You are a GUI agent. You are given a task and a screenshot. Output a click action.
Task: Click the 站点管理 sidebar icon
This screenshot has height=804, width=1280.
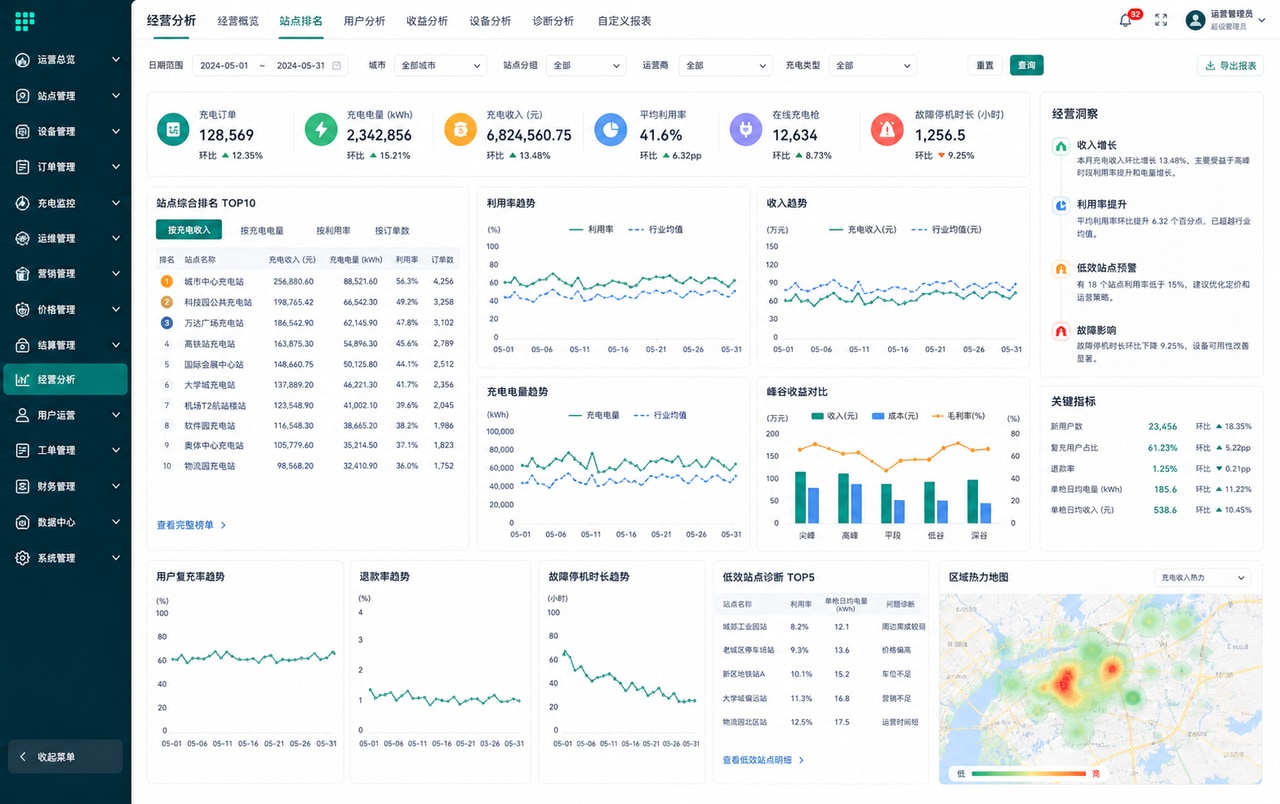click(23, 96)
